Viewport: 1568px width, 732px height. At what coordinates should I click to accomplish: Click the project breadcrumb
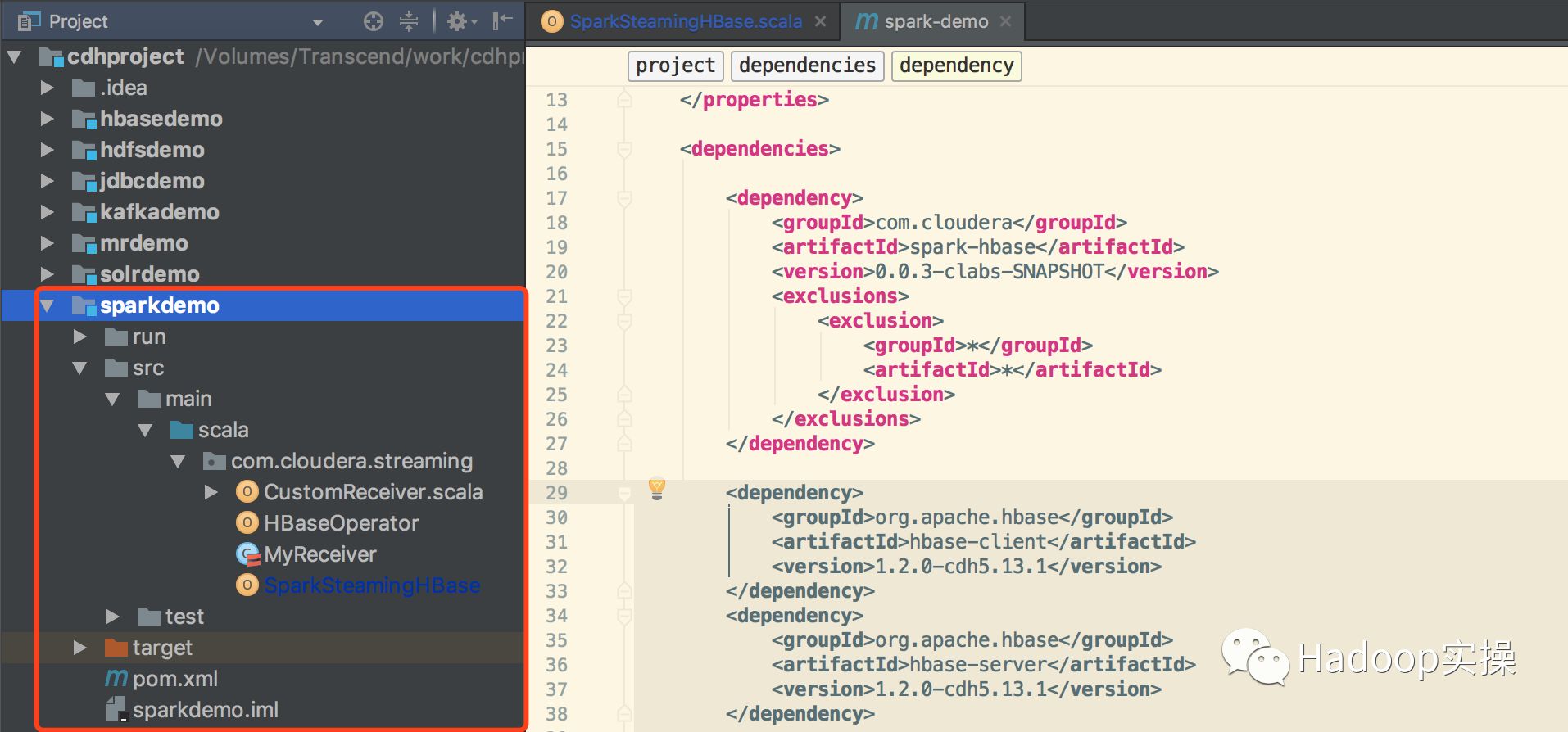point(675,66)
